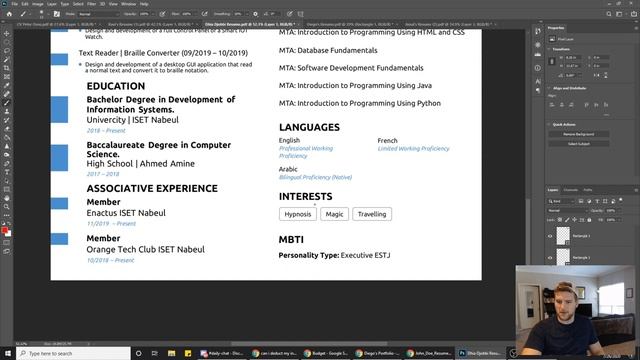
Task: Select the Horizontal Type tool
Action: click(7, 172)
